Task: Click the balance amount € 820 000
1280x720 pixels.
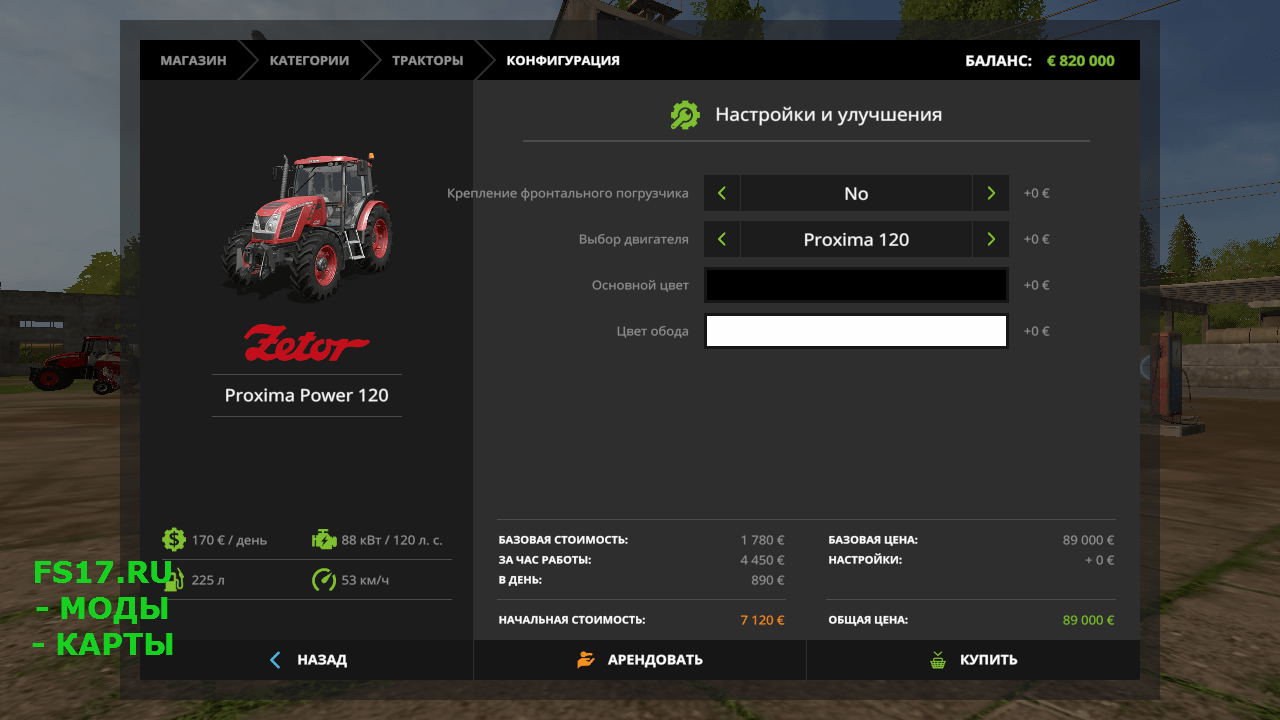Action: 1081,60
